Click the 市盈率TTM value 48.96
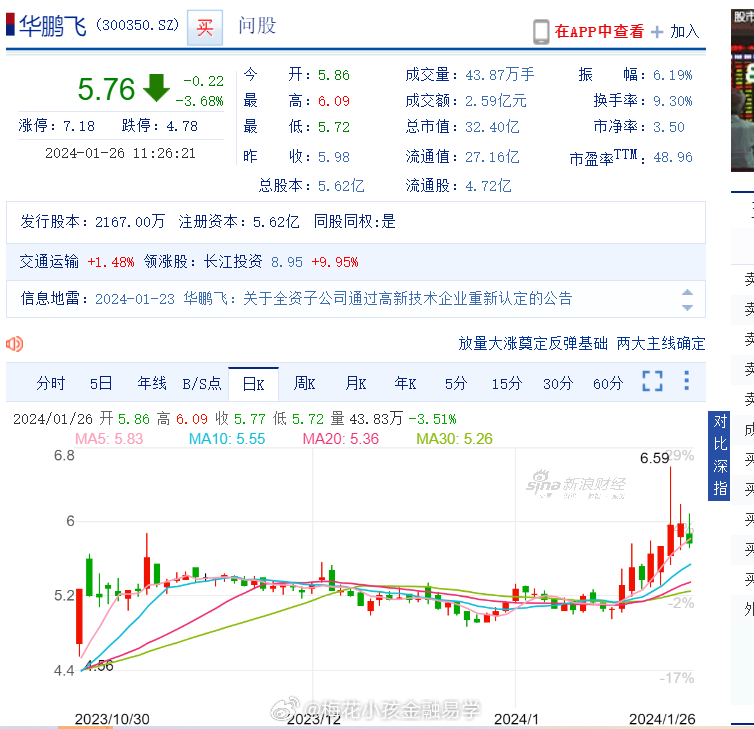This screenshot has width=754, height=729. pos(673,157)
